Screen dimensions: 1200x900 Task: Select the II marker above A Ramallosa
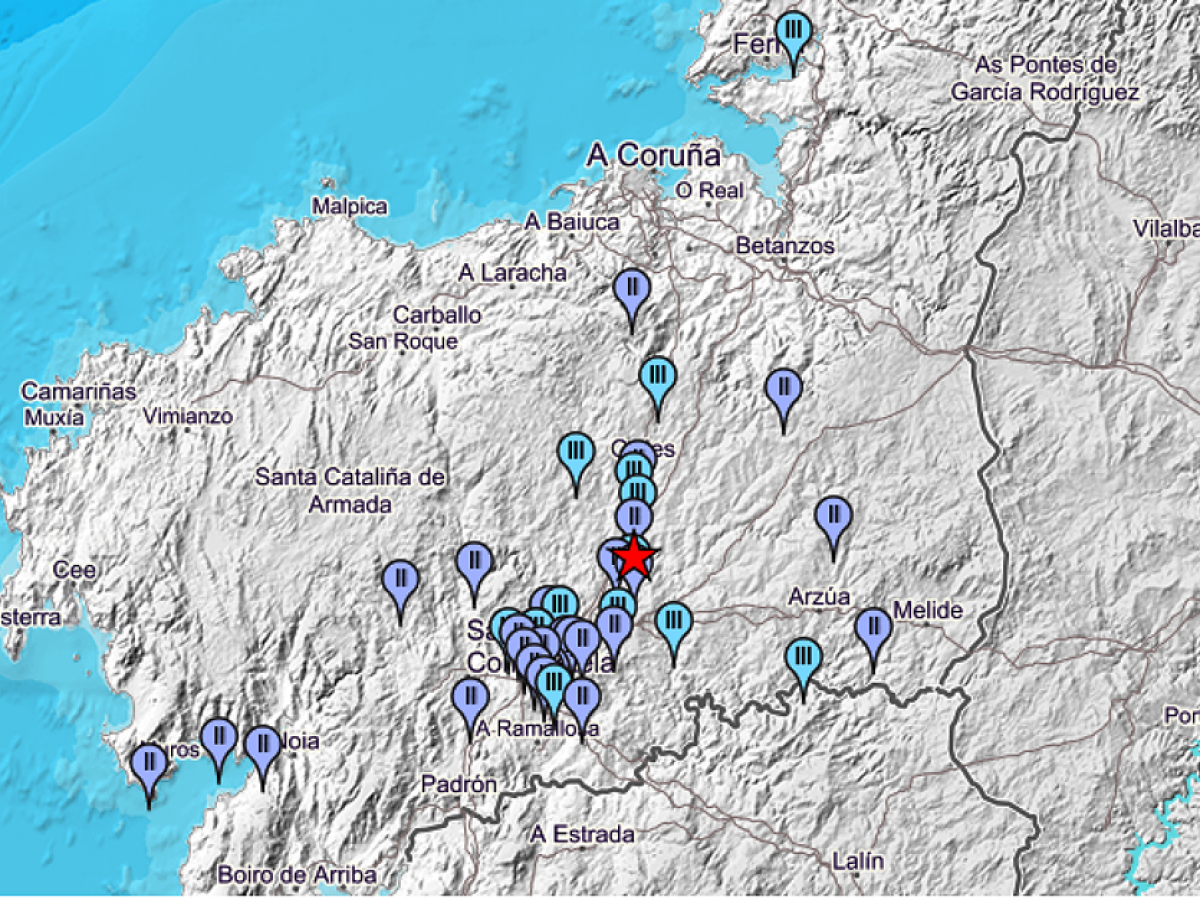pos(470,696)
